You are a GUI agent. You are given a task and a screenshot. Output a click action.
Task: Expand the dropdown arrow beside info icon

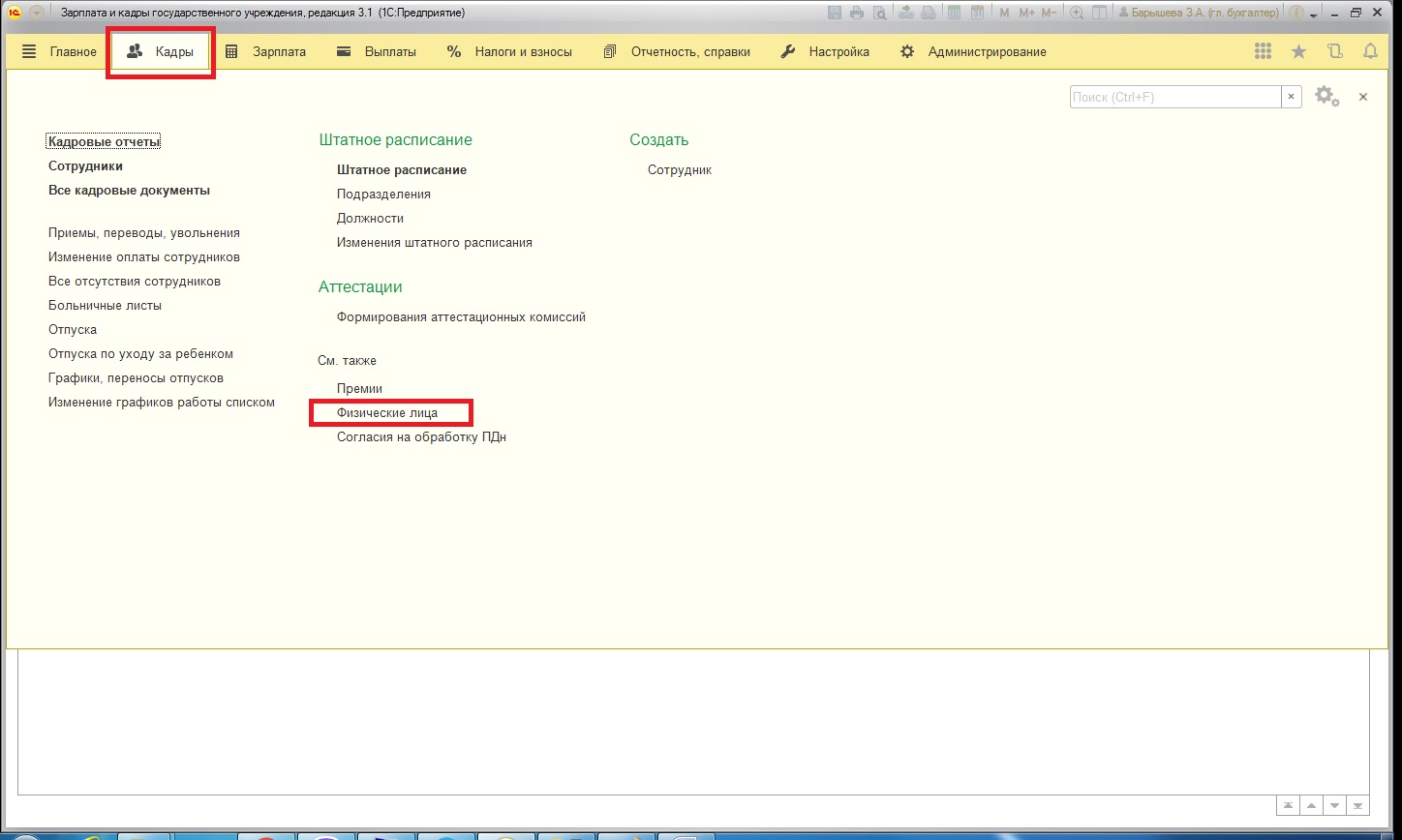1313,14
